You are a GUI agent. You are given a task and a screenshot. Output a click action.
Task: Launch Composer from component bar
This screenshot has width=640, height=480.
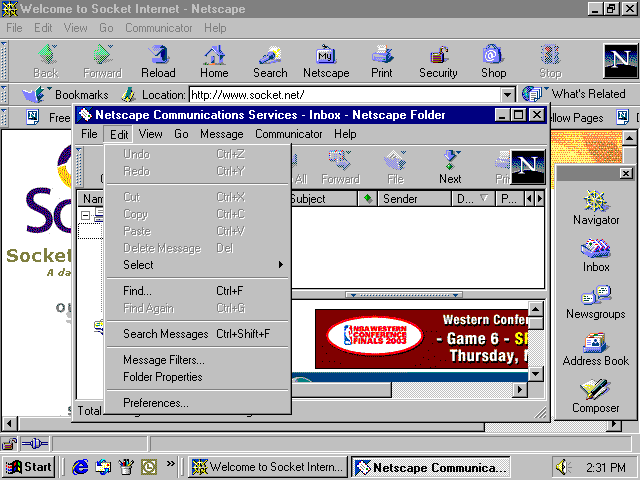pyautogui.click(x=596, y=396)
